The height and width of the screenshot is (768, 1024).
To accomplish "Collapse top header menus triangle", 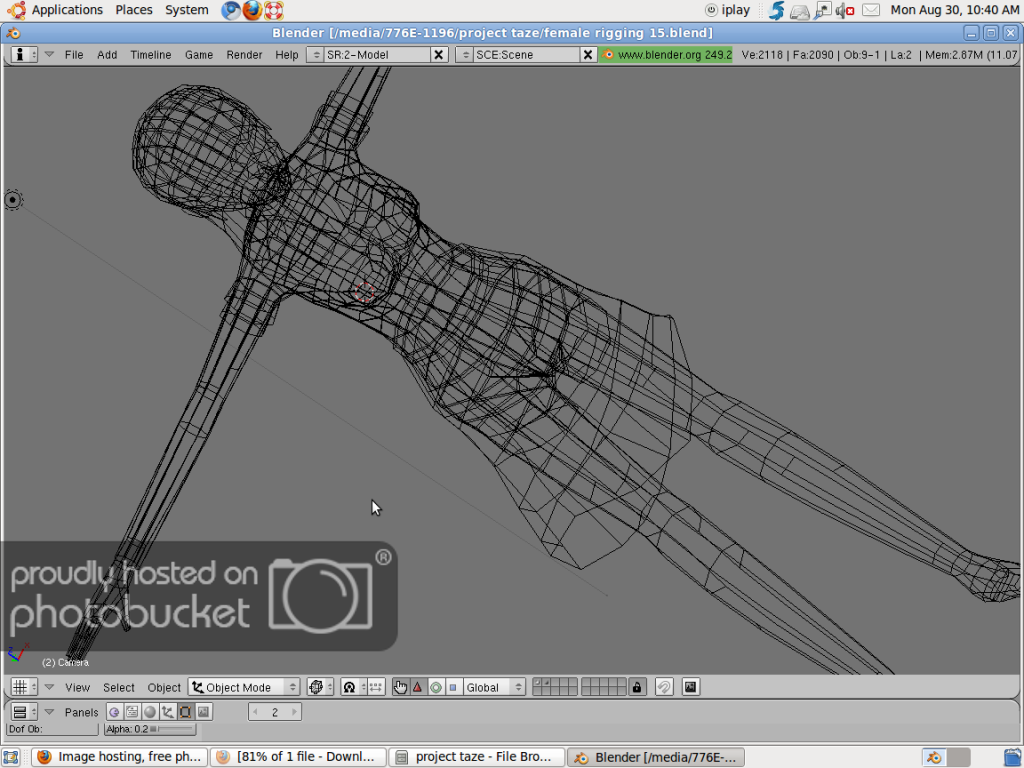I will pyautogui.click(x=49, y=54).
